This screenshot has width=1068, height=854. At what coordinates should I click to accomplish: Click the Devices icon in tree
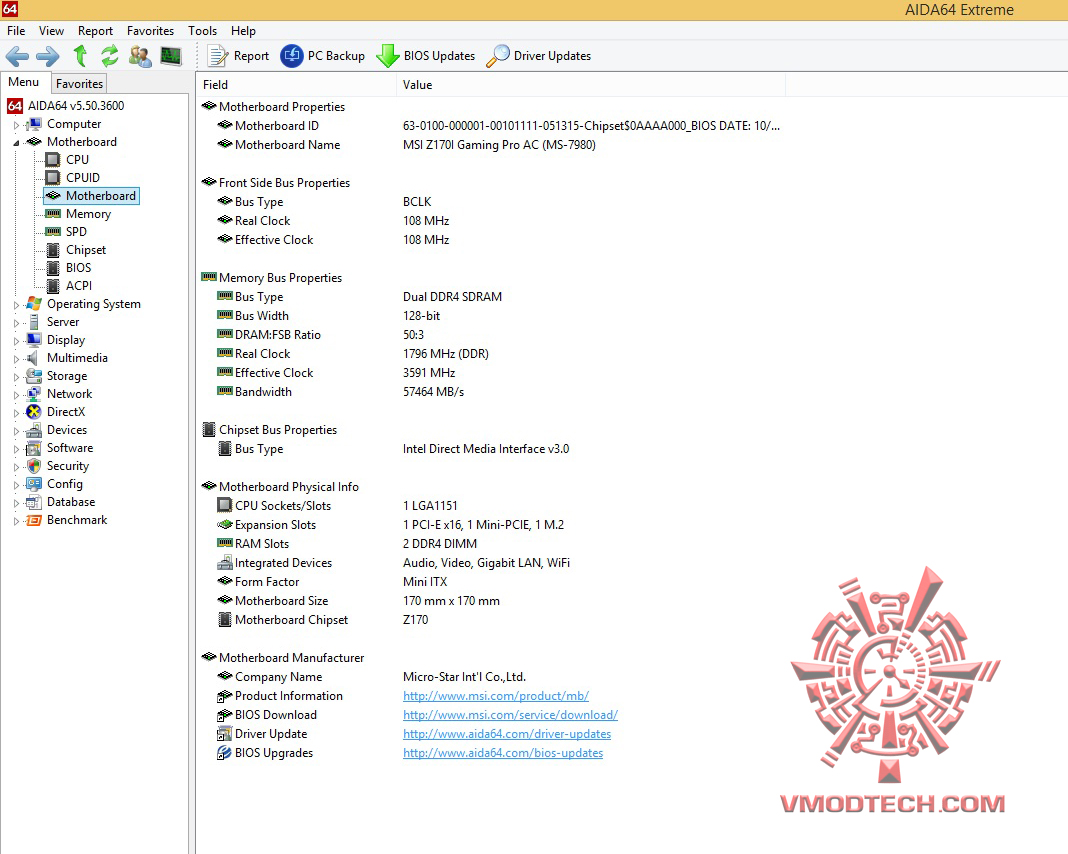click(34, 430)
